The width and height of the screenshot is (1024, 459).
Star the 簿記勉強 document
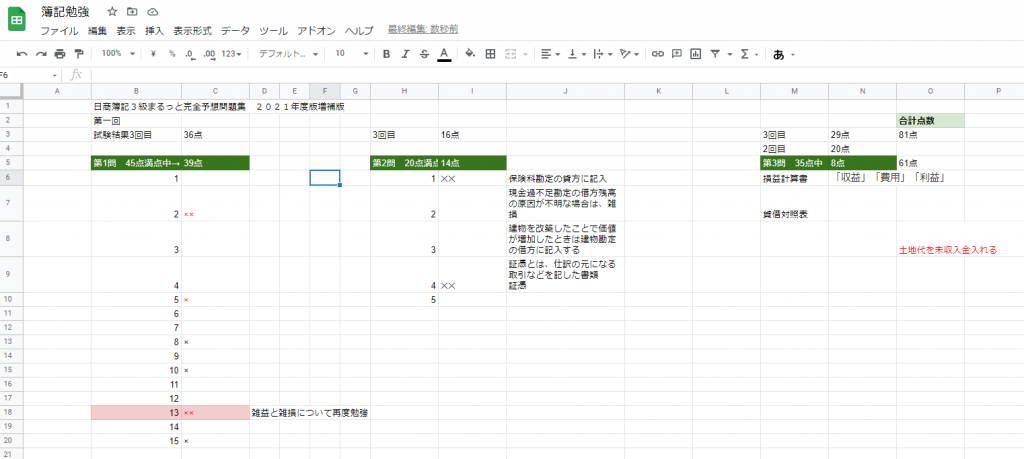[x=112, y=12]
